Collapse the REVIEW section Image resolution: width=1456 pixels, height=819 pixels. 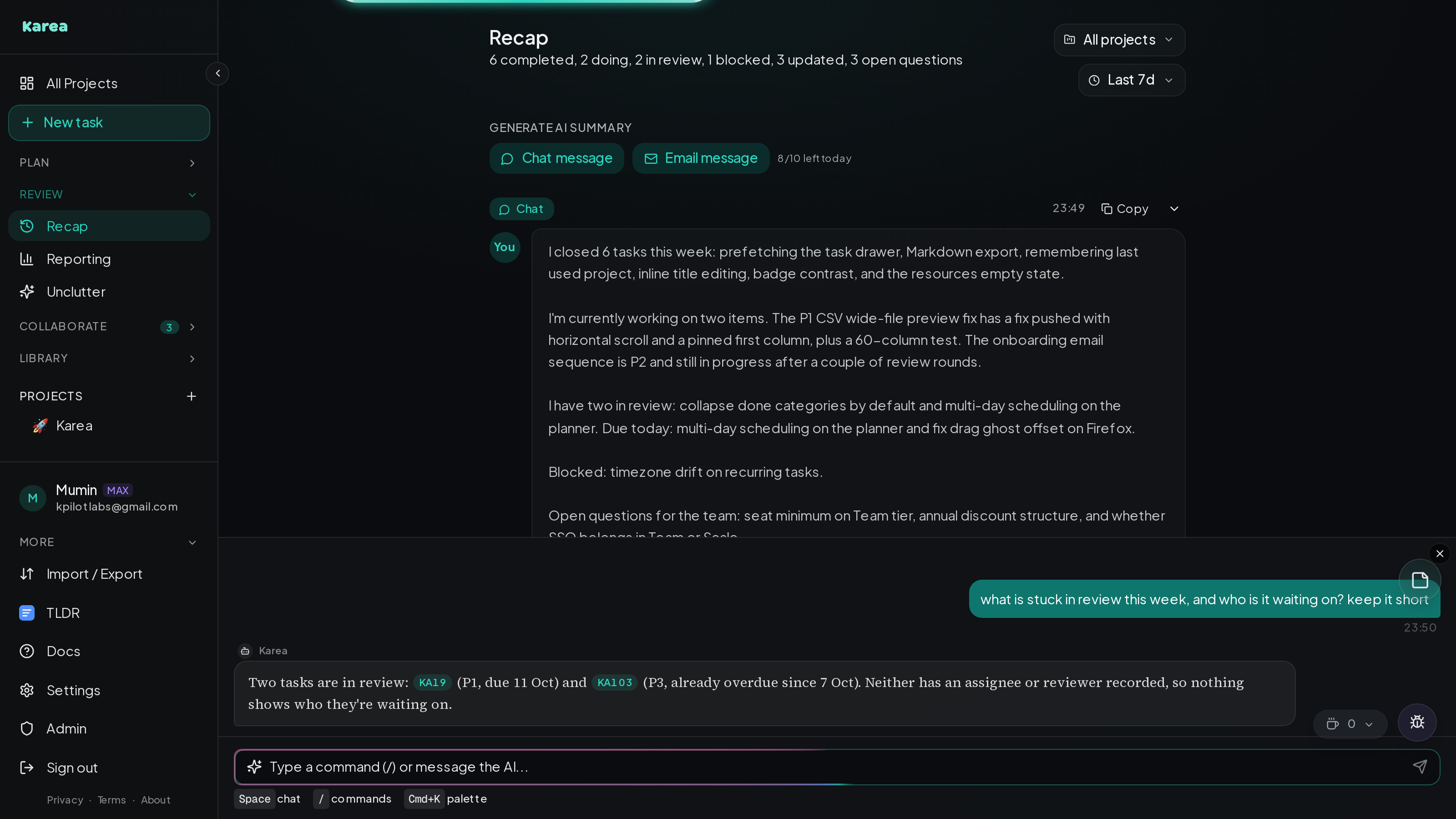109,194
